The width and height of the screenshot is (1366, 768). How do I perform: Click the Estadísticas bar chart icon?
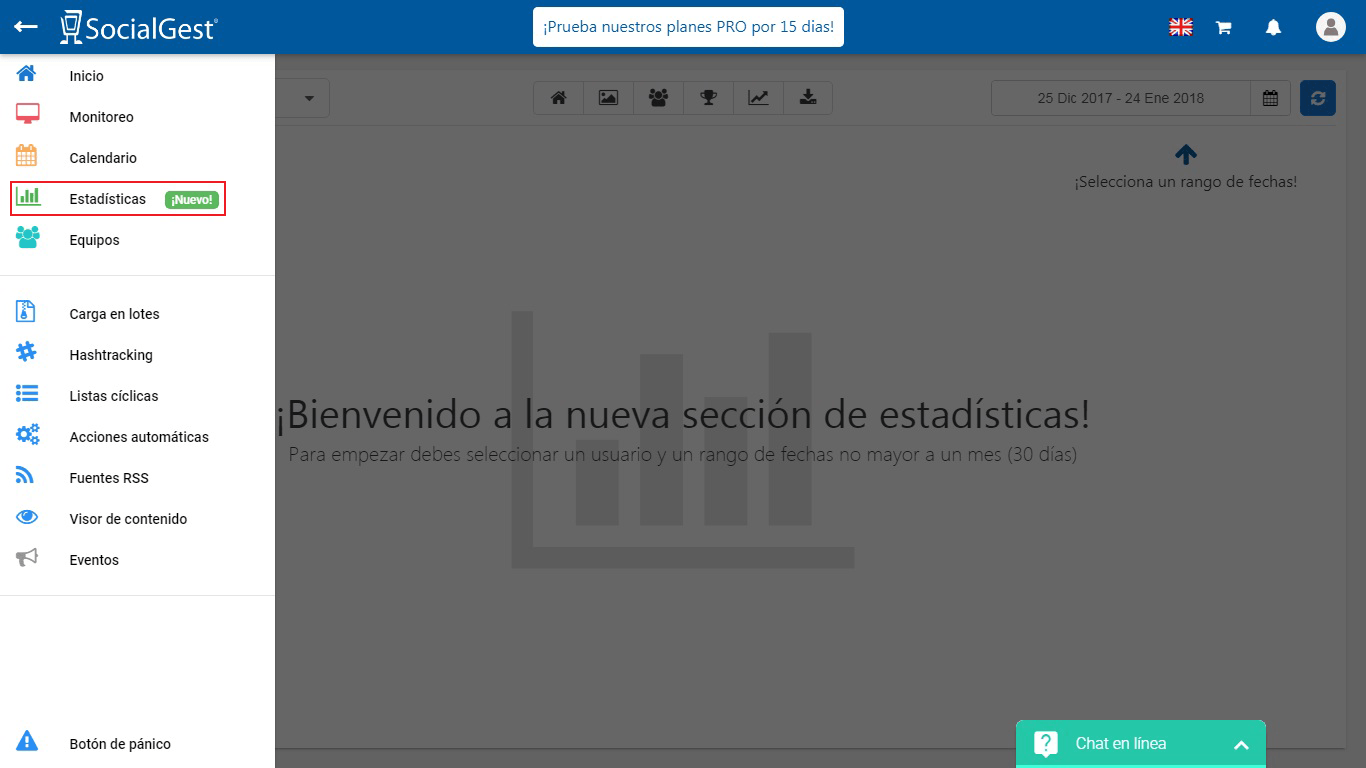tap(28, 196)
